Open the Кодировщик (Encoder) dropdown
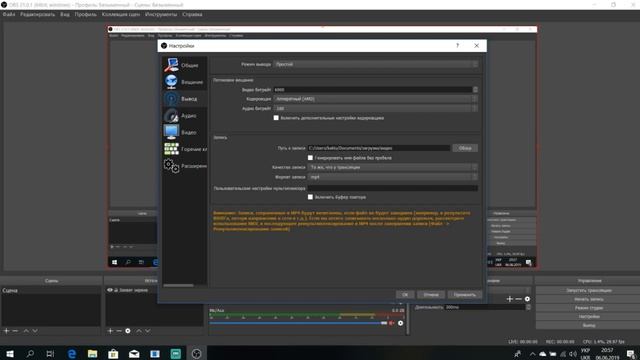The image size is (640, 360). (376, 99)
